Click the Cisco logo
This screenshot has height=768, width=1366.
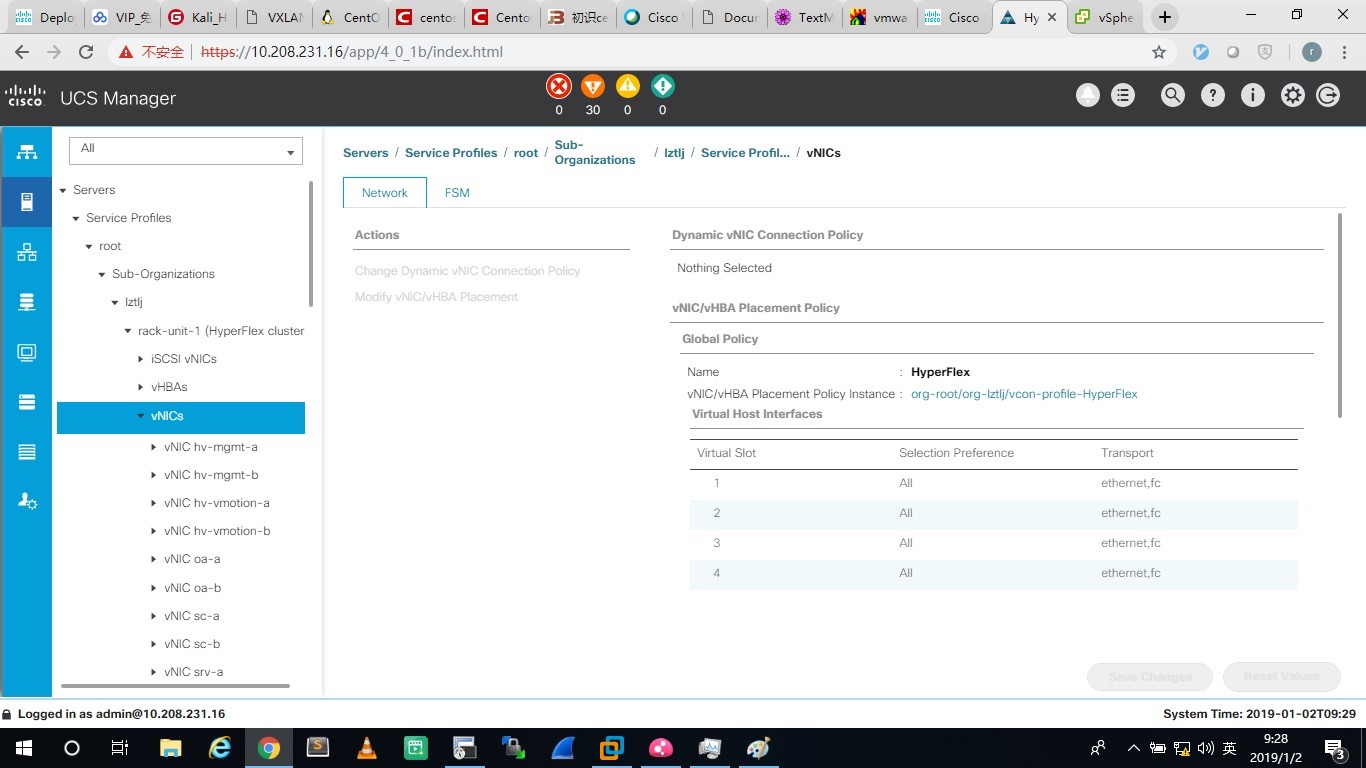25,96
